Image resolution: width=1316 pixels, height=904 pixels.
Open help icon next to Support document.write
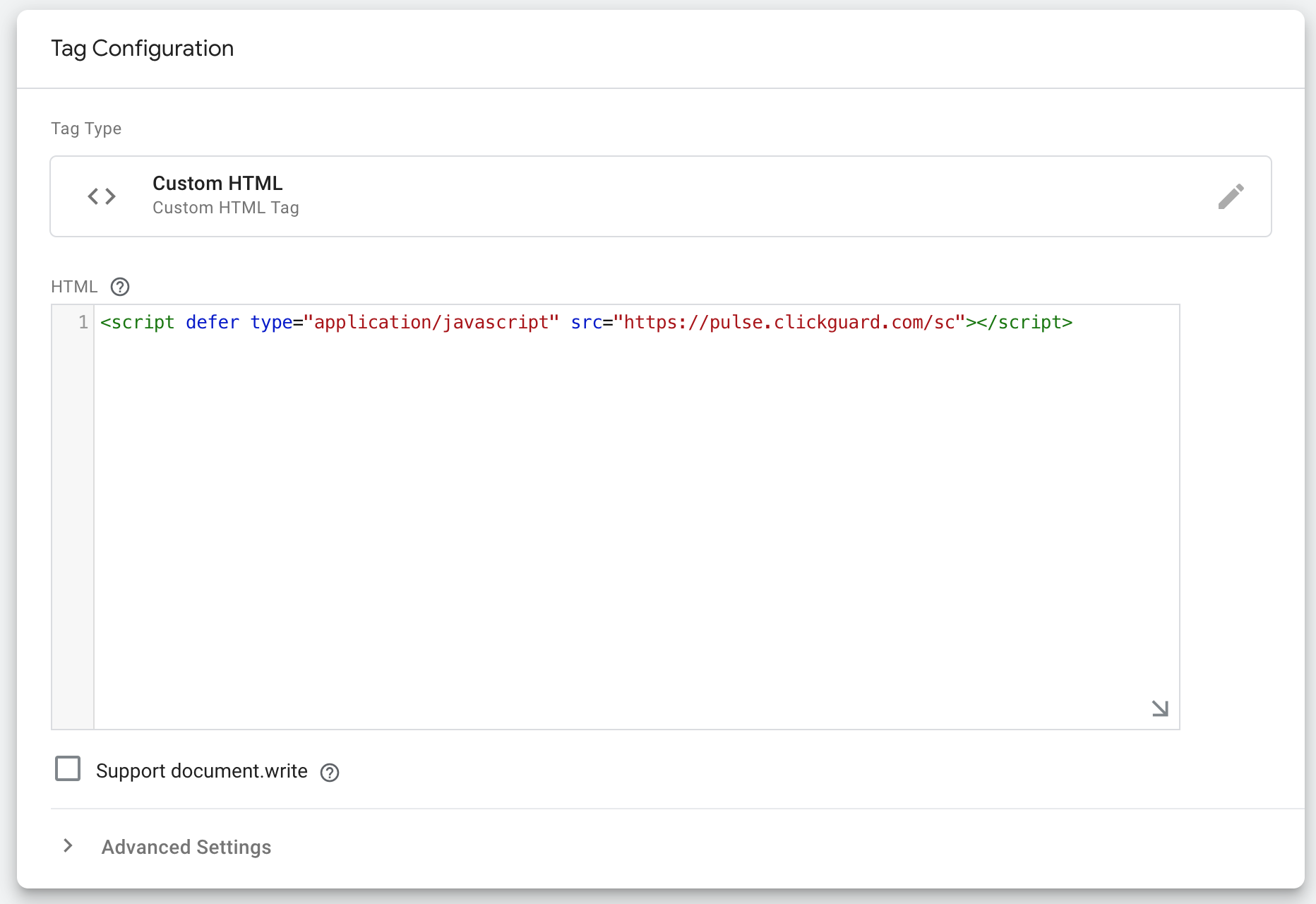330,773
